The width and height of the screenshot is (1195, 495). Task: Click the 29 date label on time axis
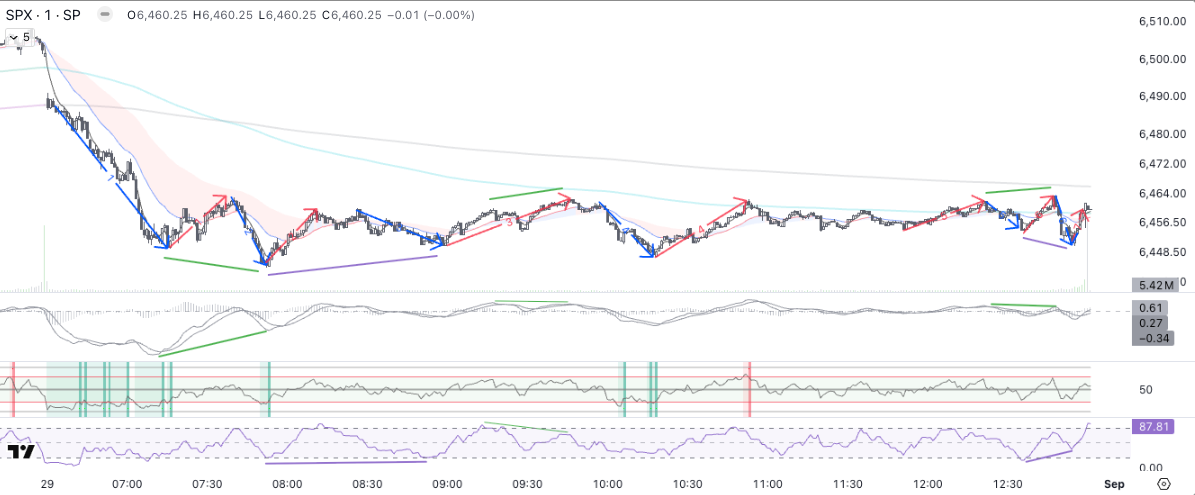[x=47, y=484]
